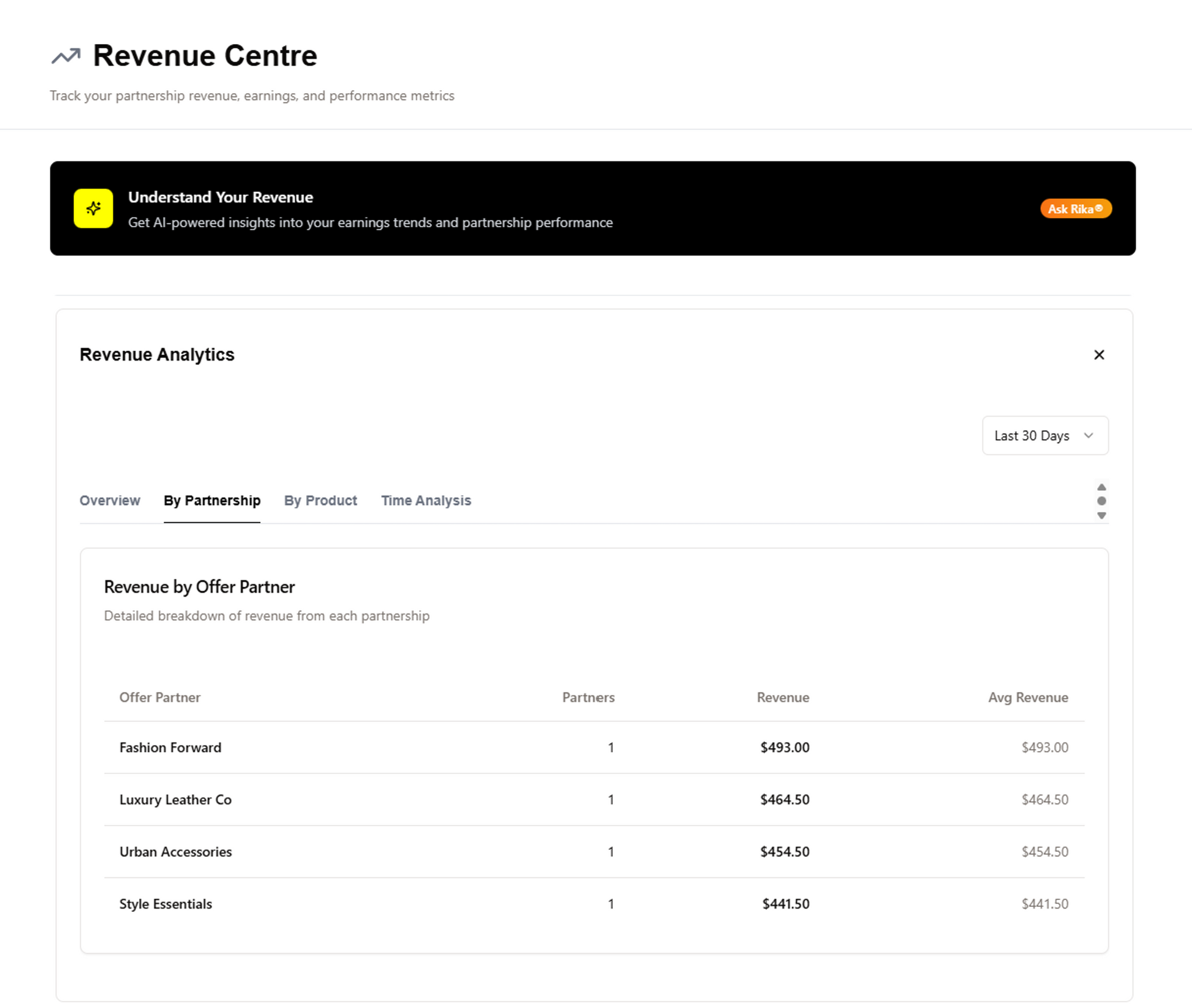Click the Urban Accessories partner name
This screenshot has height=1008, width=1192.
click(175, 852)
